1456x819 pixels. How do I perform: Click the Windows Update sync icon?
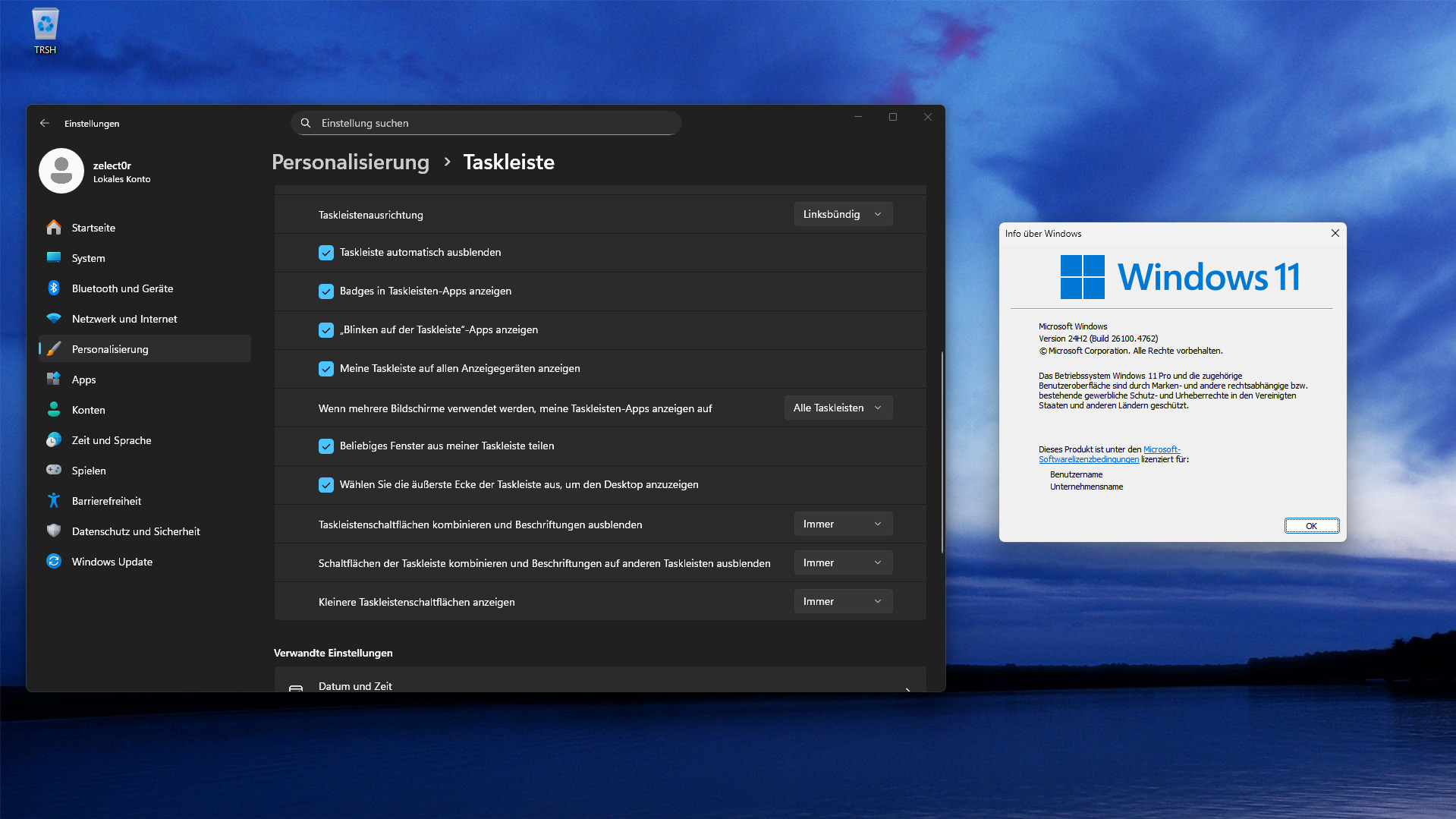(54, 562)
